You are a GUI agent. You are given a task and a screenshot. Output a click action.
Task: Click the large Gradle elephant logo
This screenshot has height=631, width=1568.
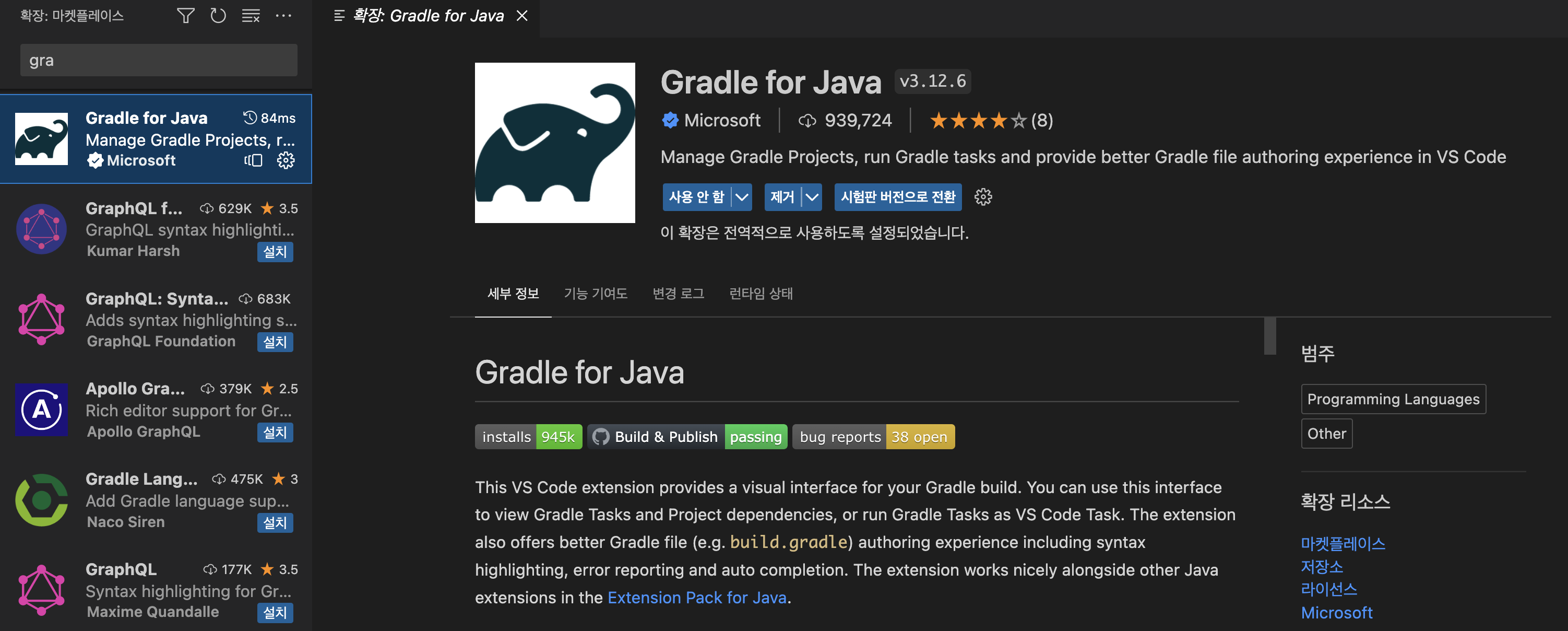click(554, 143)
